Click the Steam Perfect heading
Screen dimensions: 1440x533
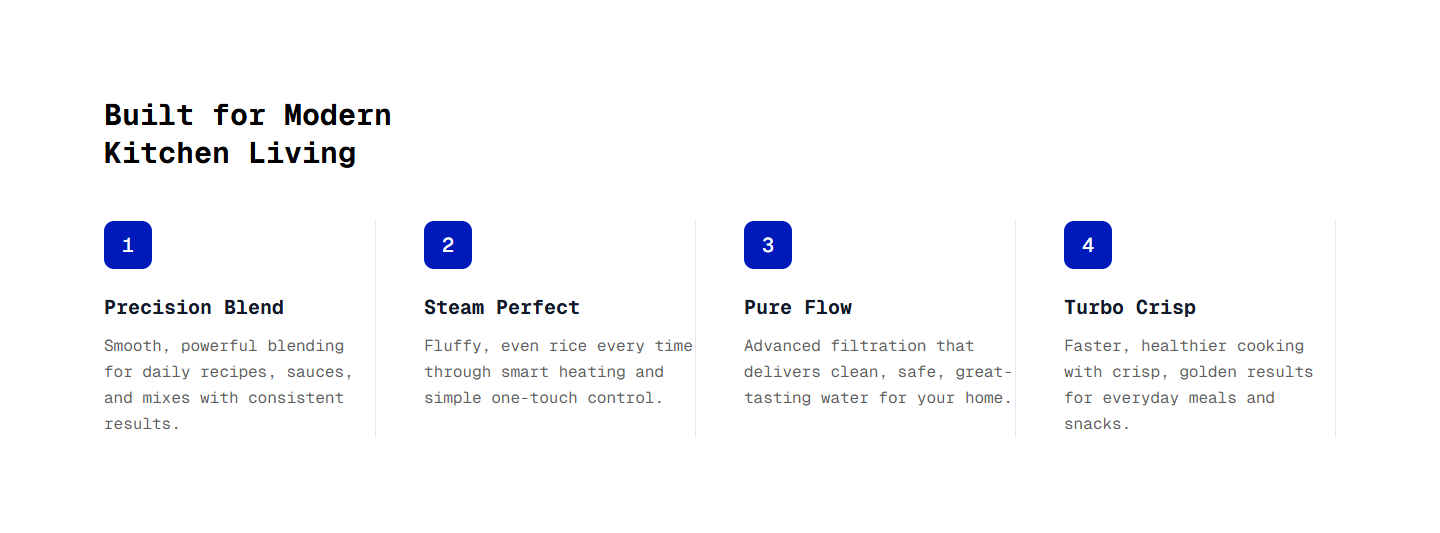[502, 307]
